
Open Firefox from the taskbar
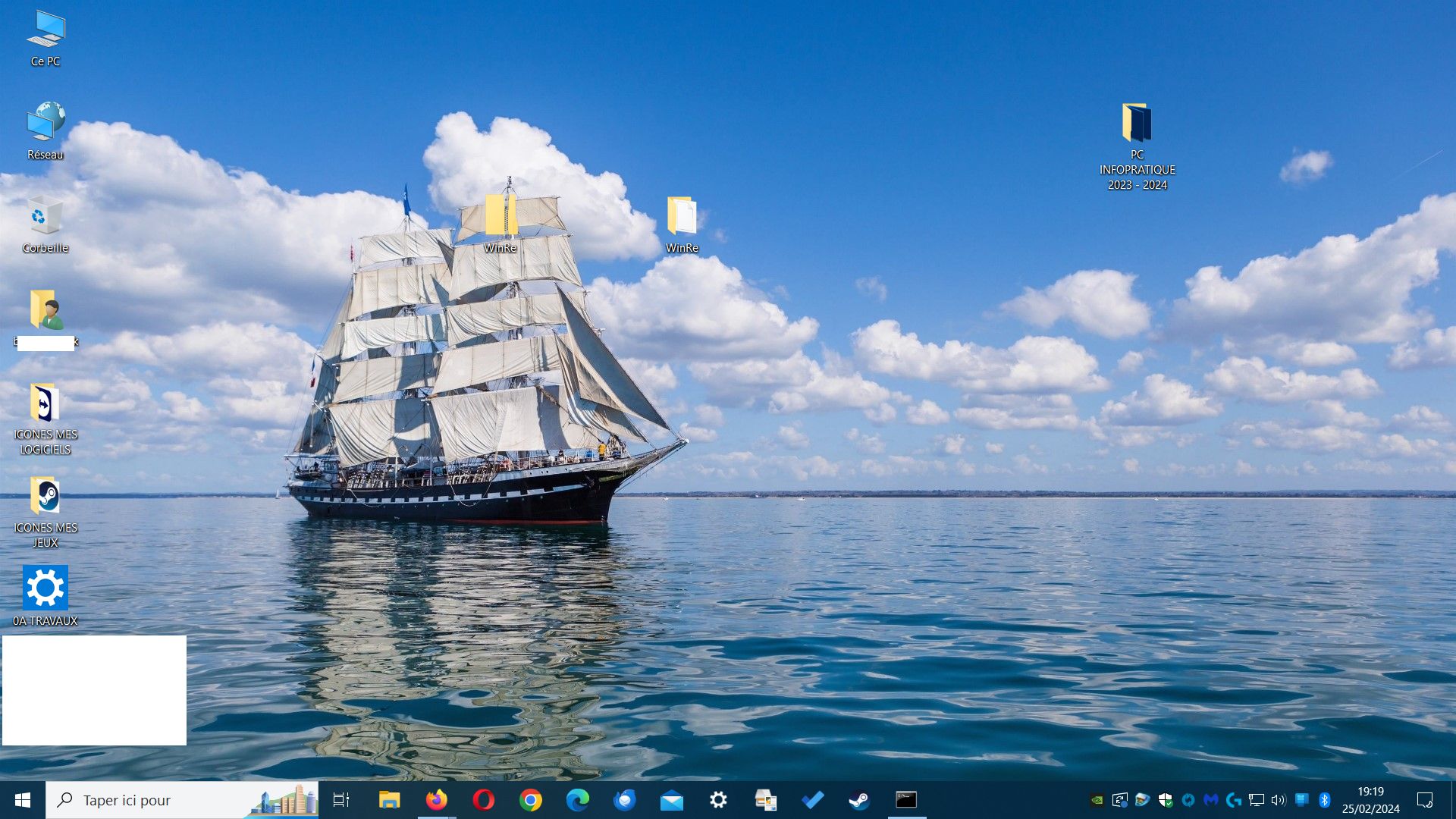click(436, 800)
